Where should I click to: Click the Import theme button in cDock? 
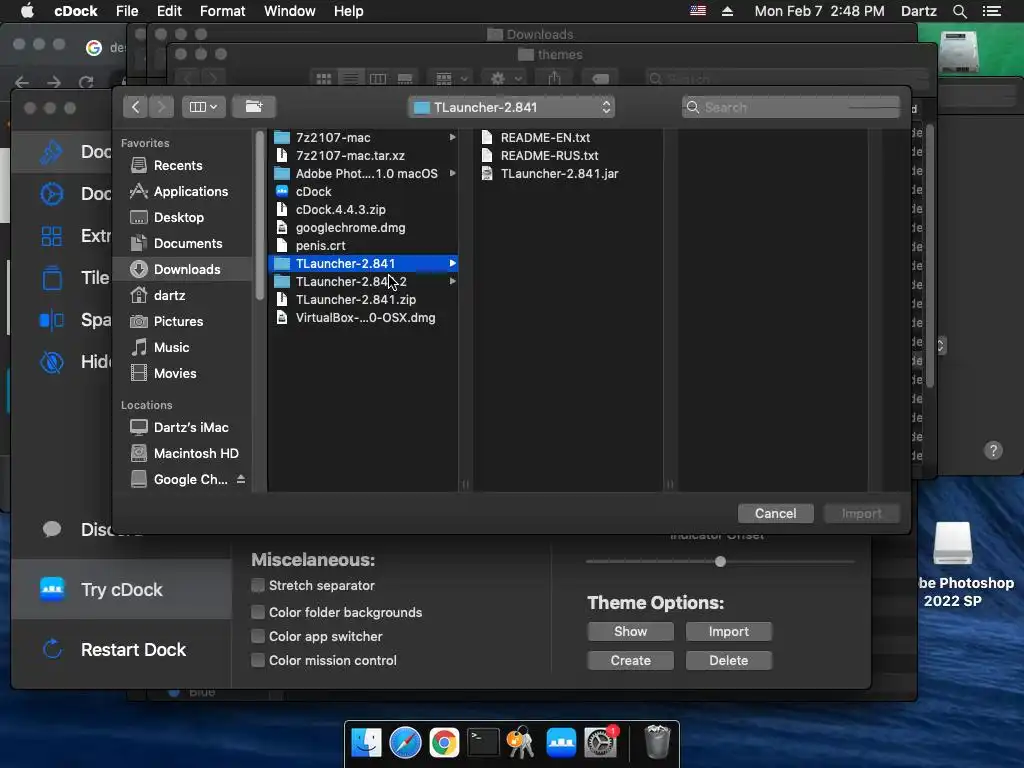729,632
